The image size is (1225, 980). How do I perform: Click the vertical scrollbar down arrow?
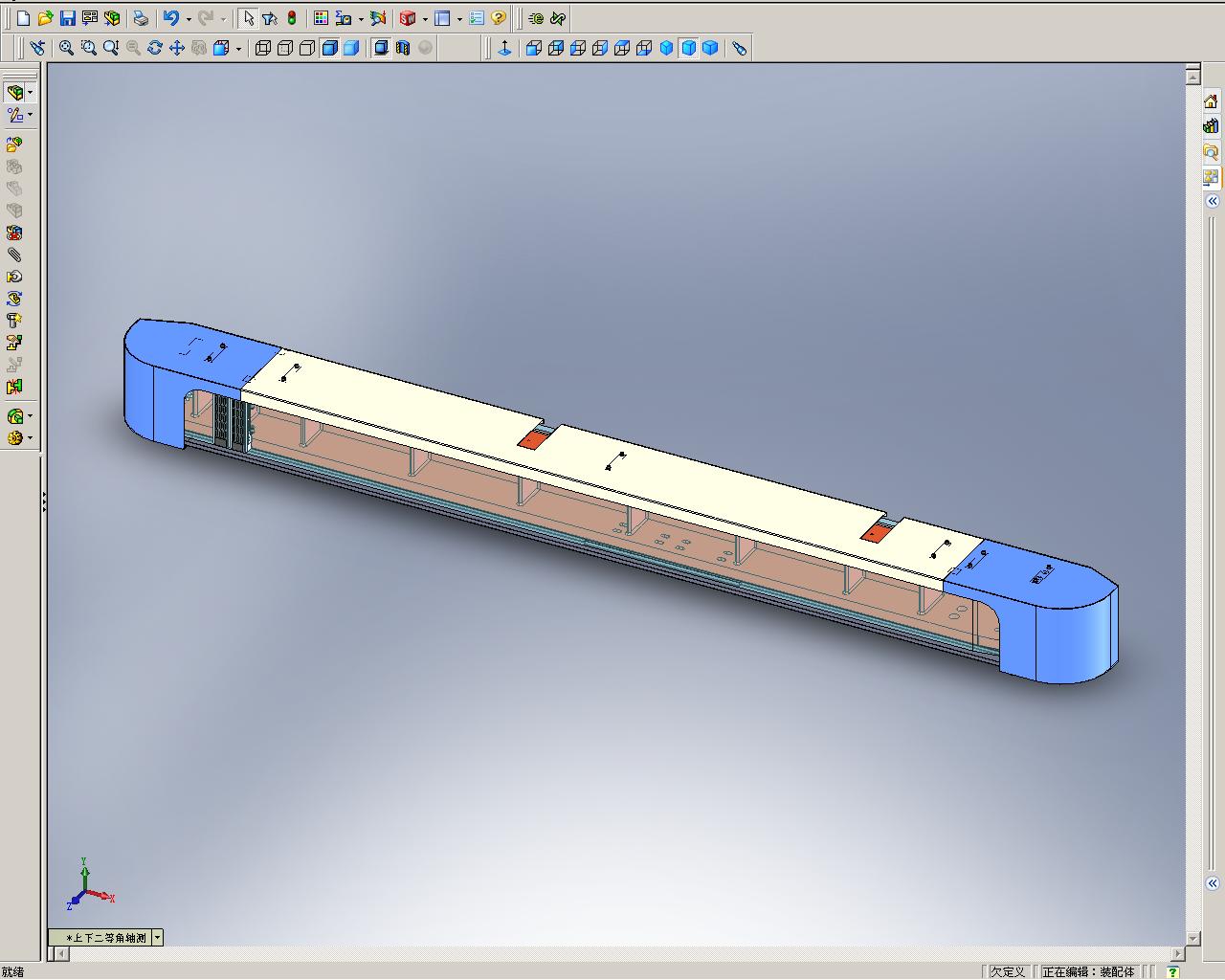[x=1193, y=939]
